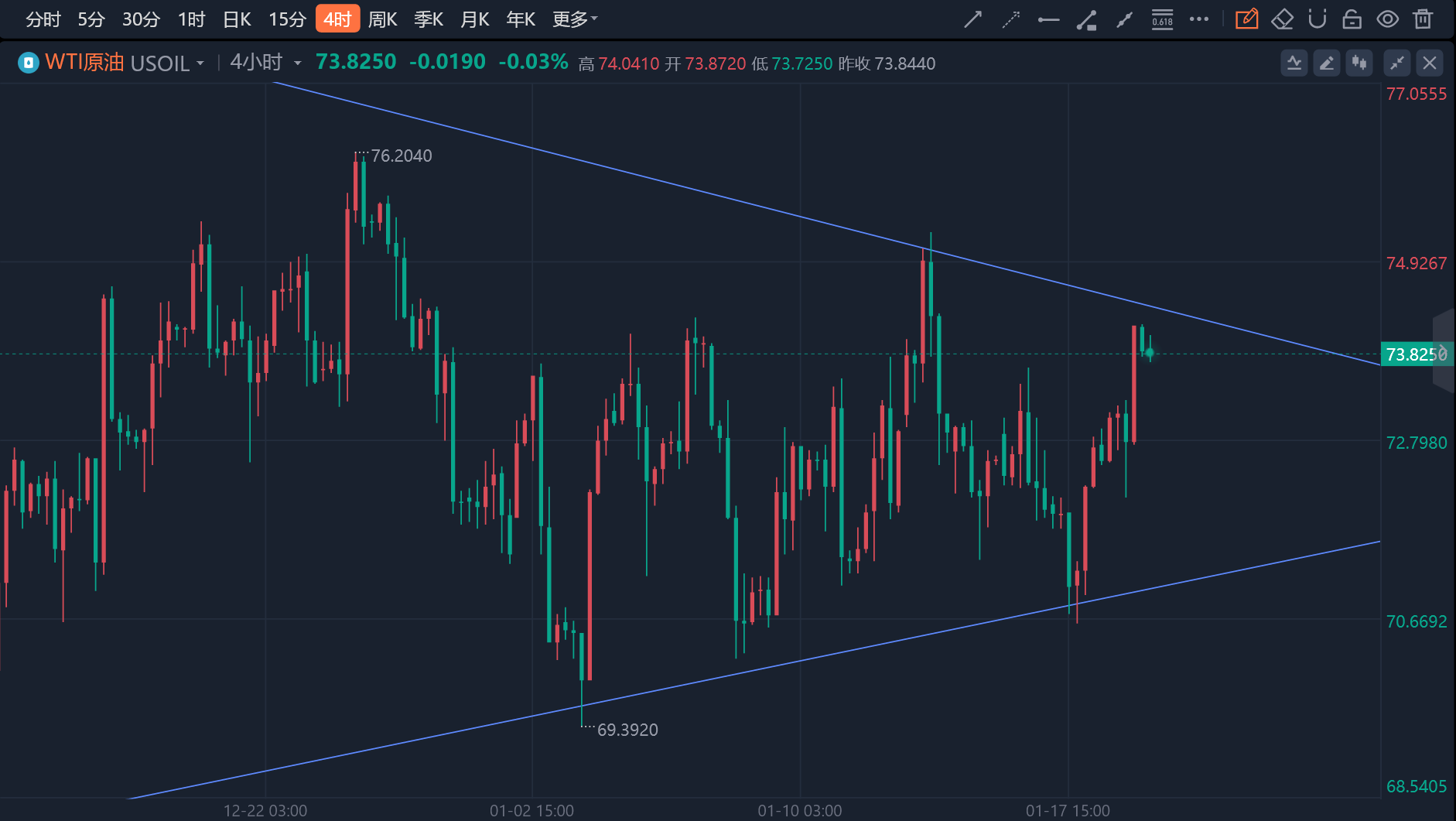Click the 72.7980 price axis label
The width and height of the screenshot is (1456, 821).
pos(1416,443)
